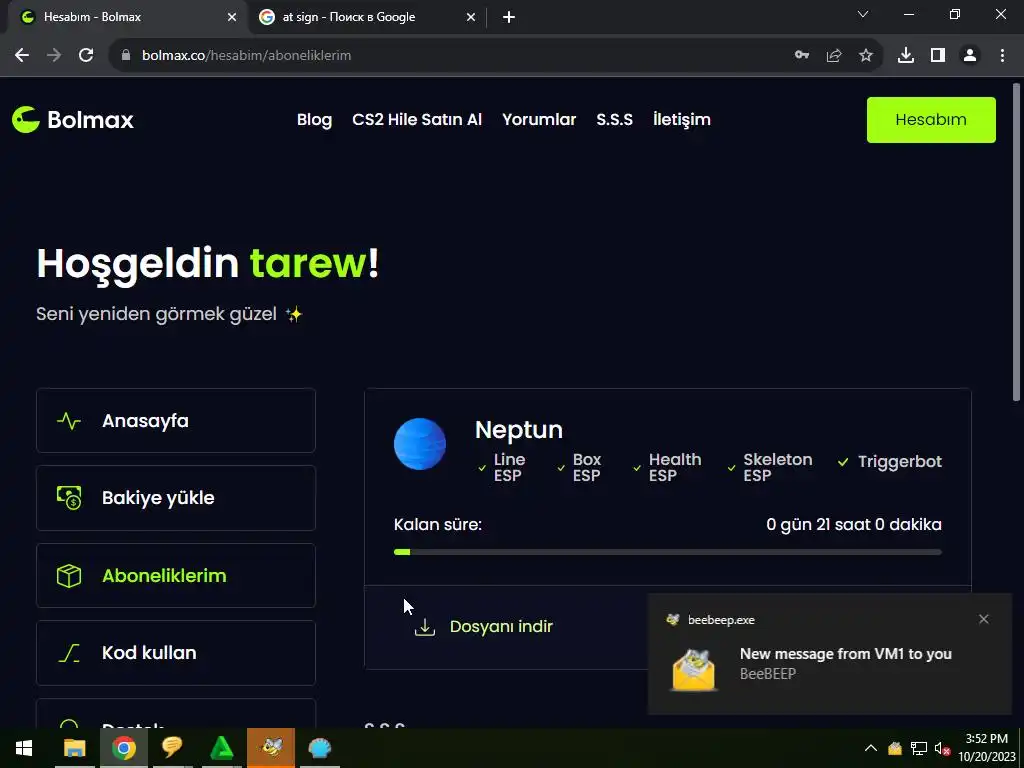Click Dosyanı indir download link
Viewport: 1024px width, 768px height.
tap(501, 626)
